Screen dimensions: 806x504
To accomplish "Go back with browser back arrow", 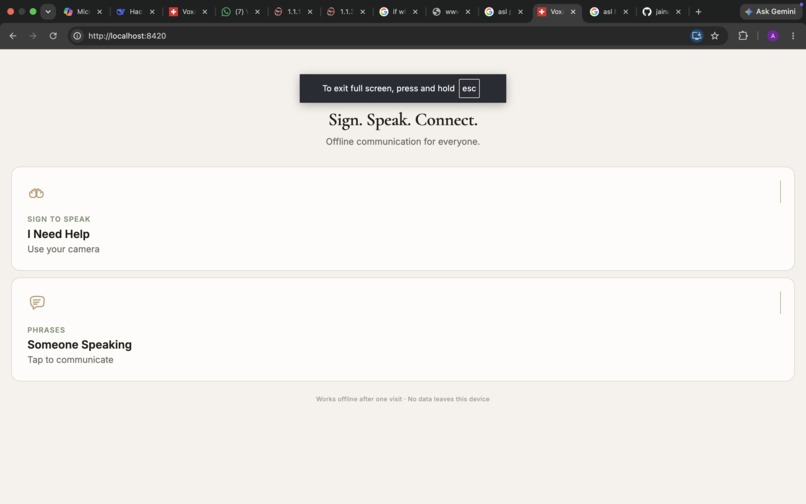I will [x=13, y=36].
